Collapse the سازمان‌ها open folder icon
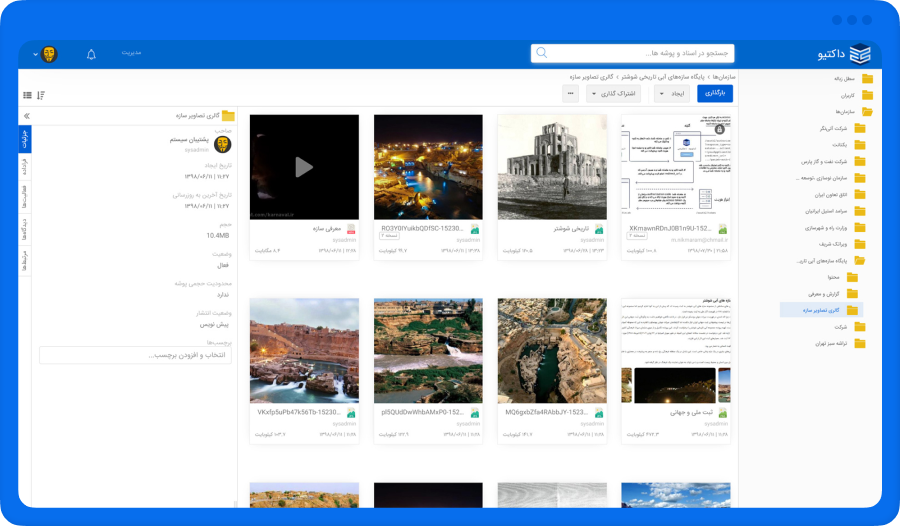 [867, 112]
